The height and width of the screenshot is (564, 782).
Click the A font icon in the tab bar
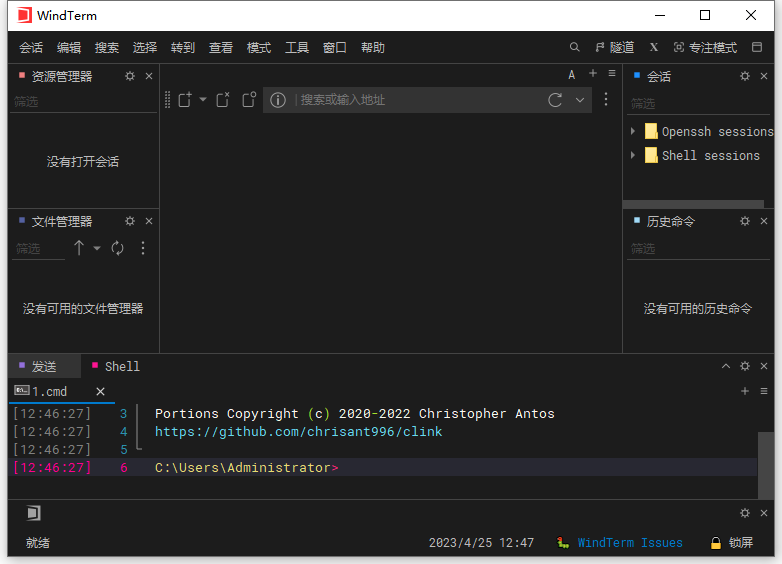572,75
